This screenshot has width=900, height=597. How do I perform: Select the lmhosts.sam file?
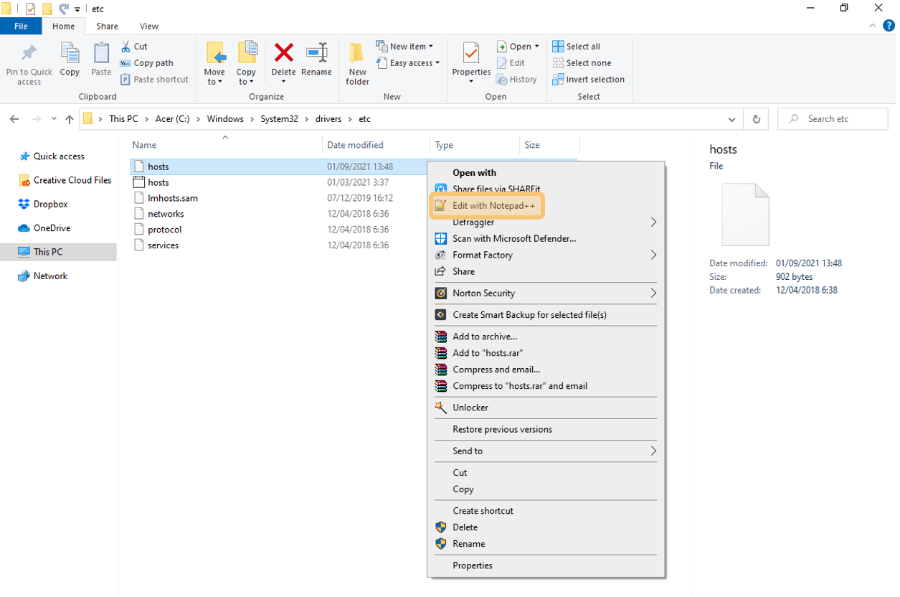coord(172,198)
